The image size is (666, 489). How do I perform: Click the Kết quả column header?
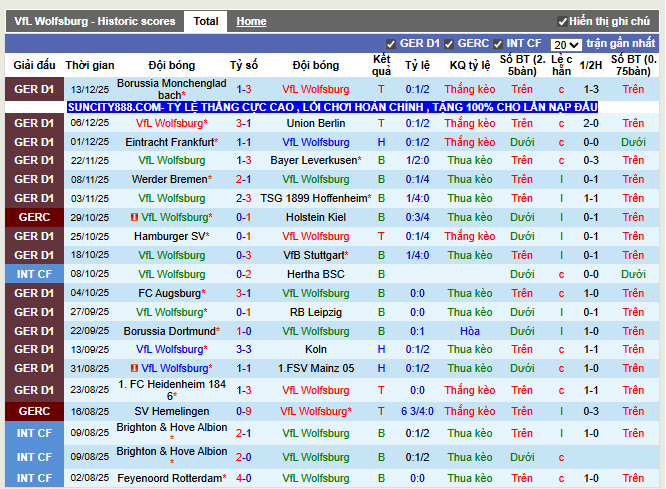tap(381, 65)
